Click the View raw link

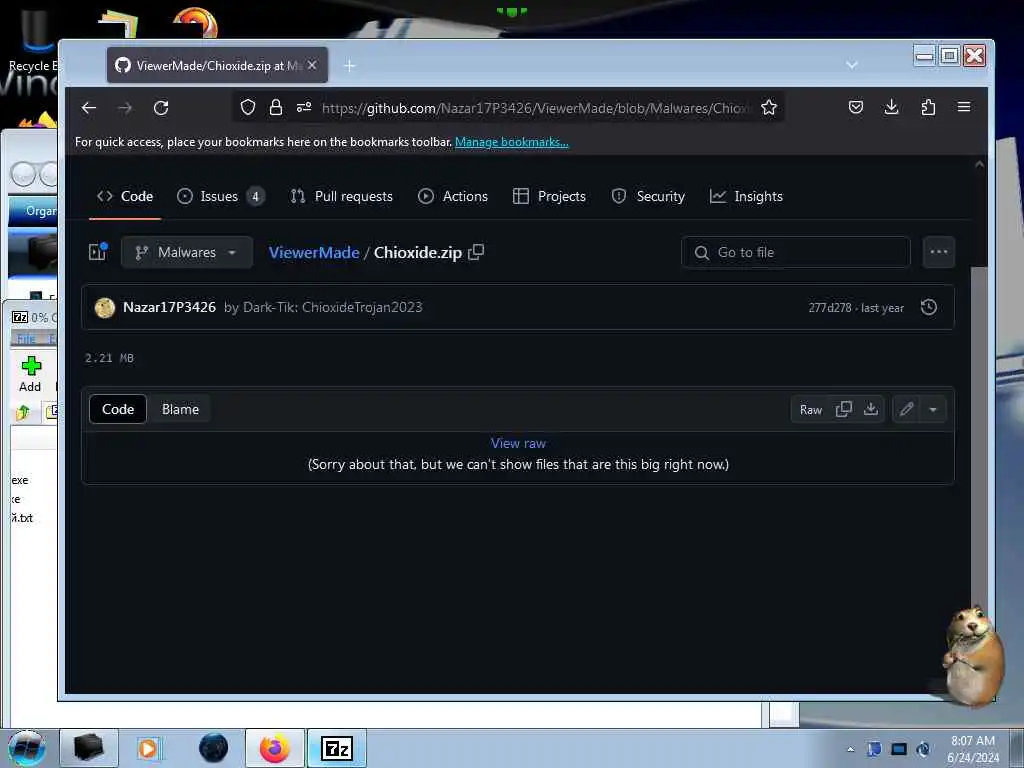[518, 443]
